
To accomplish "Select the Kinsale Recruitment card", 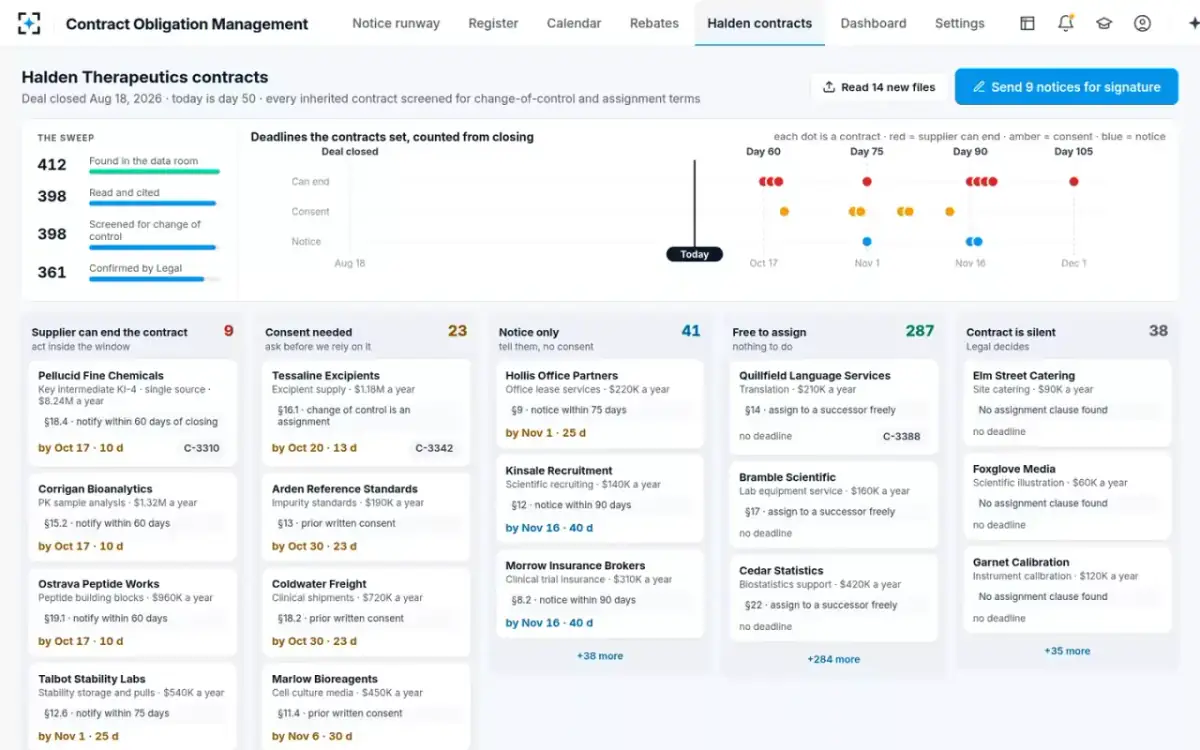I will coord(600,501).
